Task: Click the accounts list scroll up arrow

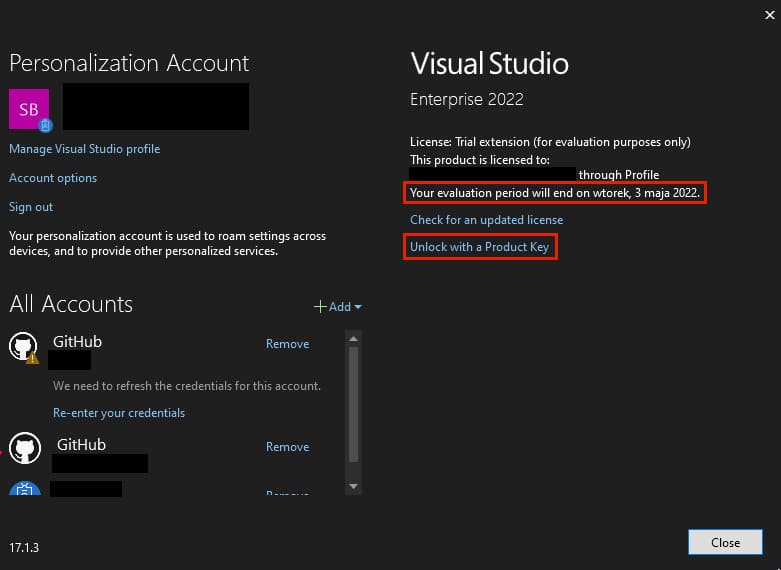Action: (x=353, y=339)
